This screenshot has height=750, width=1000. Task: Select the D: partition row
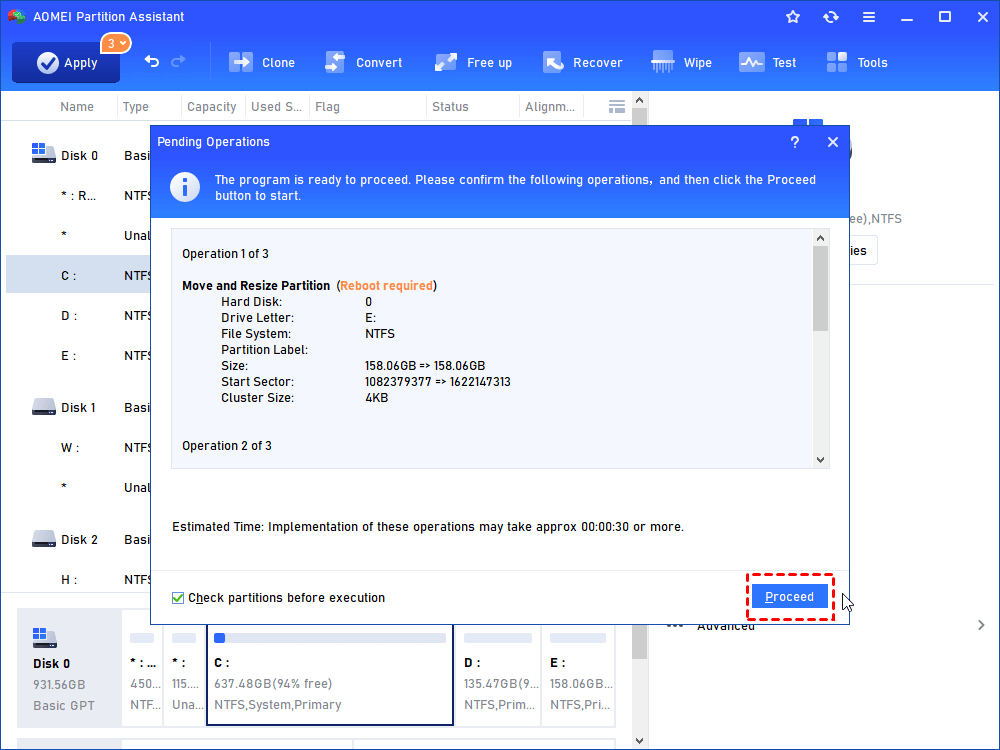(x=78, y=316)
